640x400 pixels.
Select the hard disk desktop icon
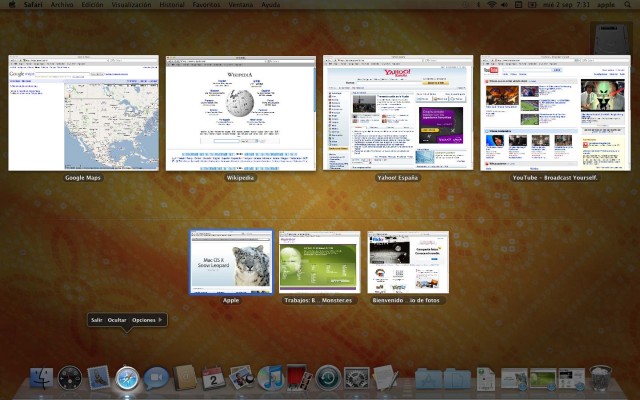coord(611,39)
